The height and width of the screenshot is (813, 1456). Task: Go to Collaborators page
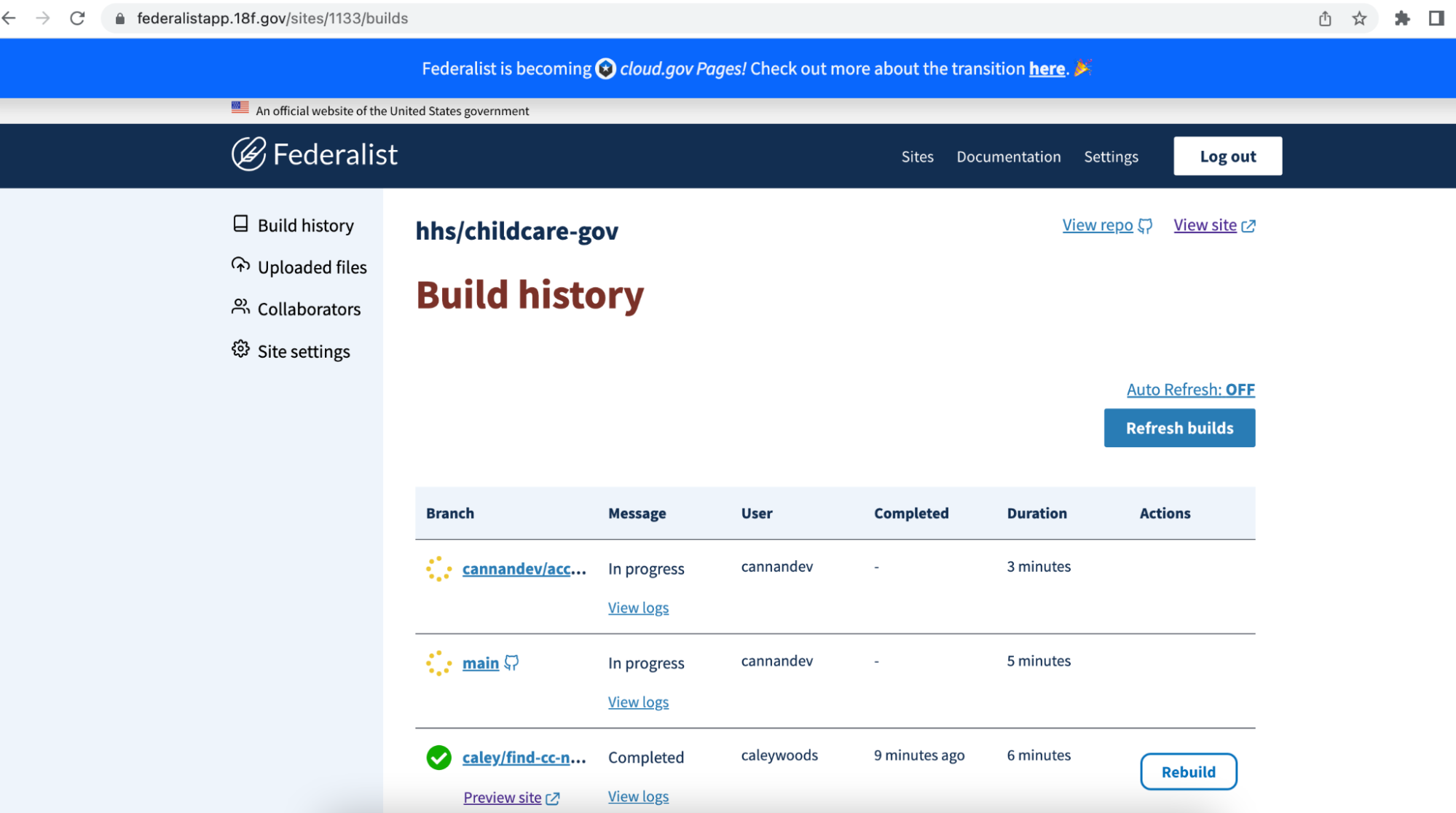pos(309,310)
